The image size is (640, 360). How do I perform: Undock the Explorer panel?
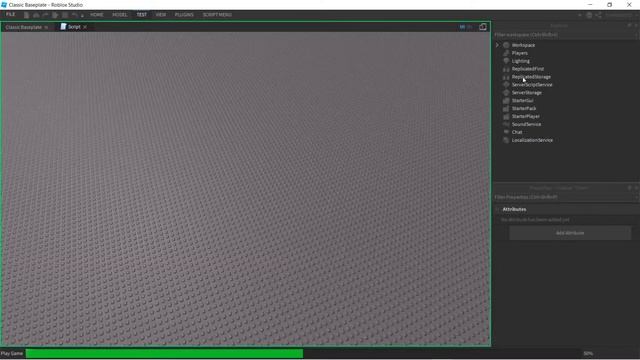click(x=629, y=25)
